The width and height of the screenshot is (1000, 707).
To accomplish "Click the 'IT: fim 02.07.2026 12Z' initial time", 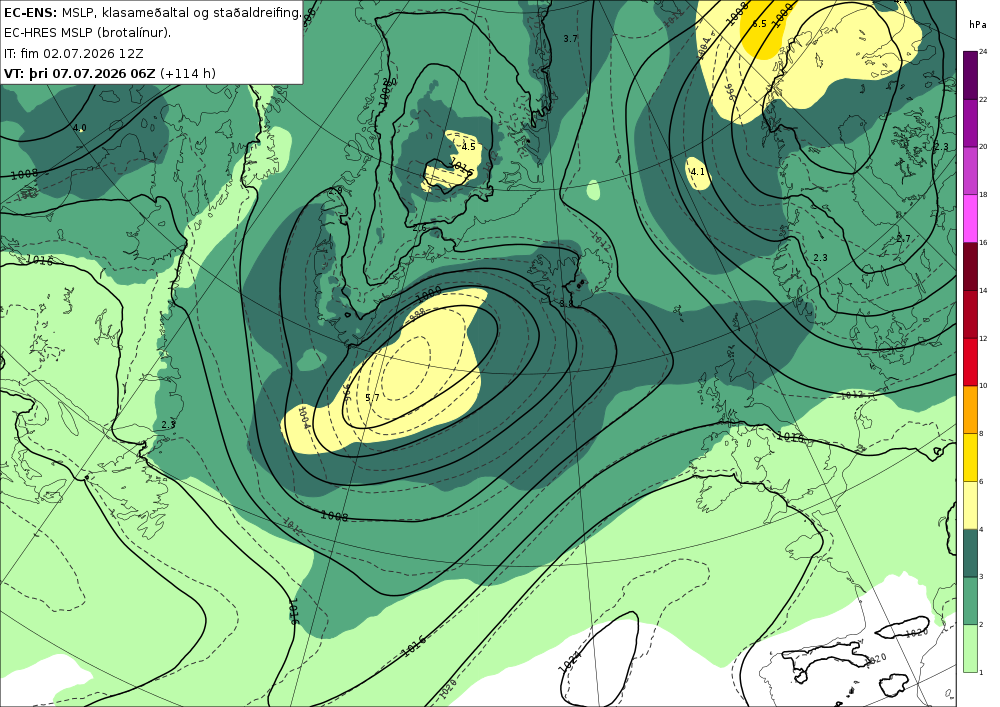I will click(x=73, y=53).
